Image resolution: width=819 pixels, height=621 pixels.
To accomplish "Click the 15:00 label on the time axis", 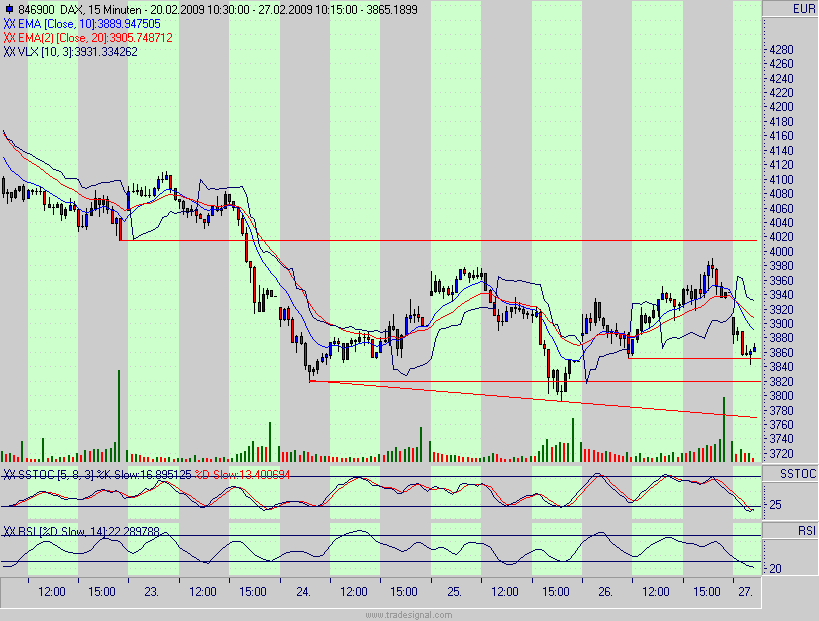I will (x=103, y=591).
